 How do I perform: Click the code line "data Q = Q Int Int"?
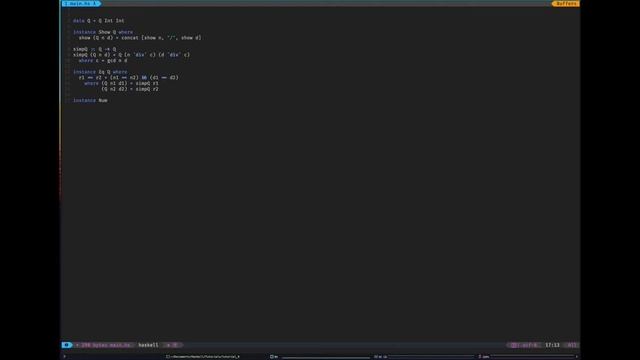tap(99, 21)
